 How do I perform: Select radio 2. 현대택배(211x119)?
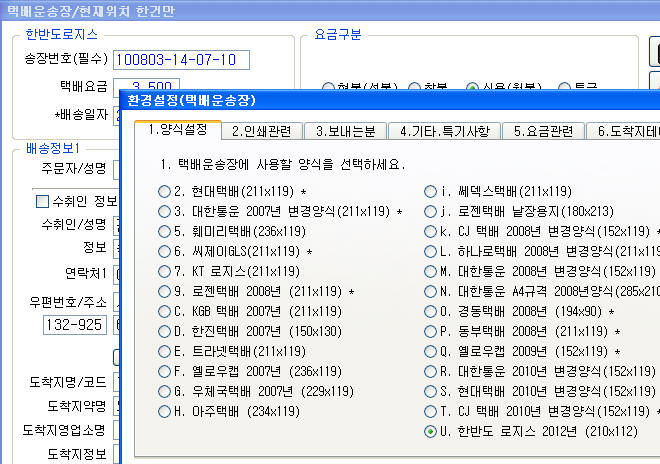[x=164, y=192]
